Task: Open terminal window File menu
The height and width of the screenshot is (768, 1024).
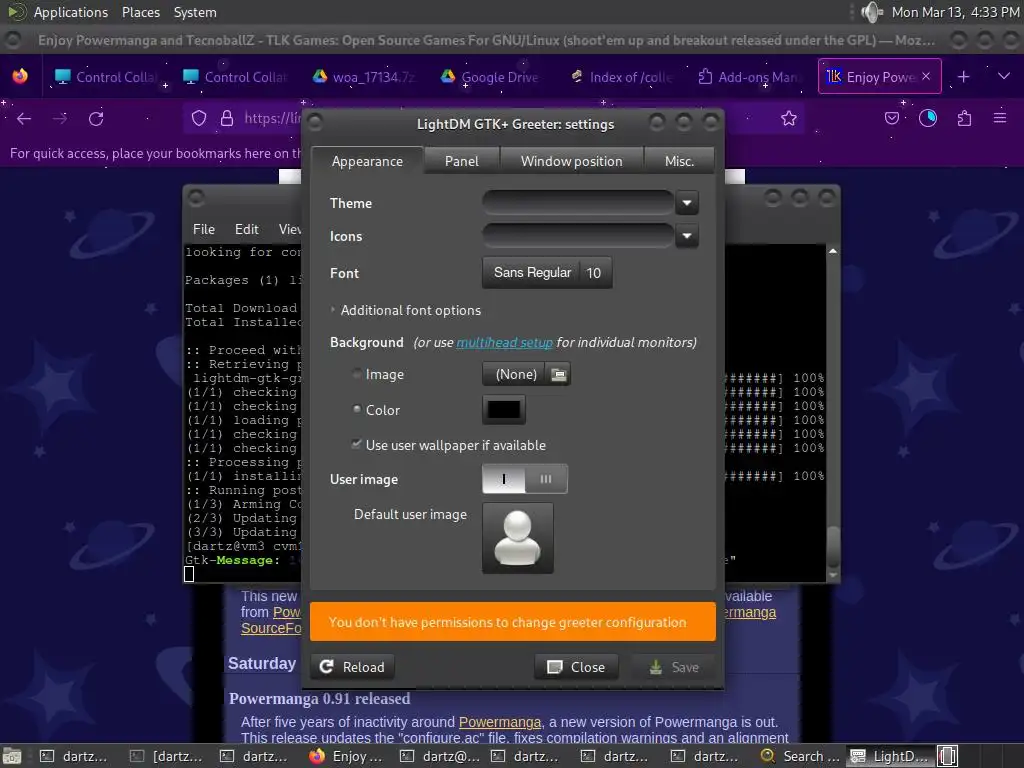Action: (x=204, y=229)
